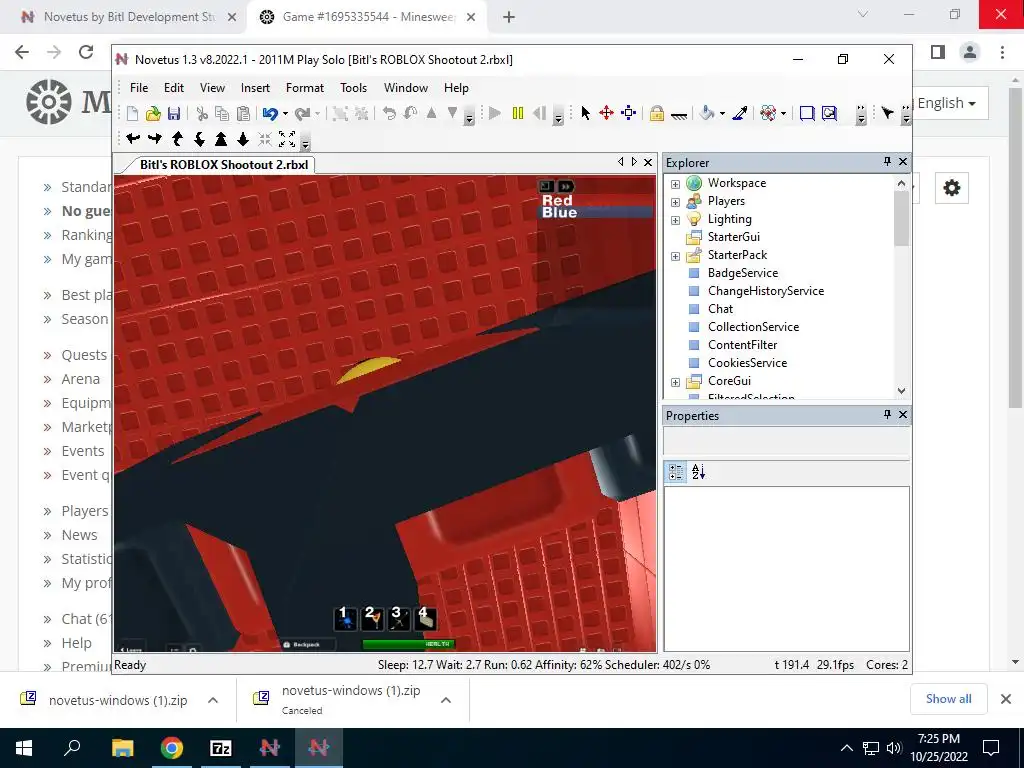This screenshot has width=1024, height=768.
Task: Click the camera zoom in arrow
Action: [x=221, y=138]
